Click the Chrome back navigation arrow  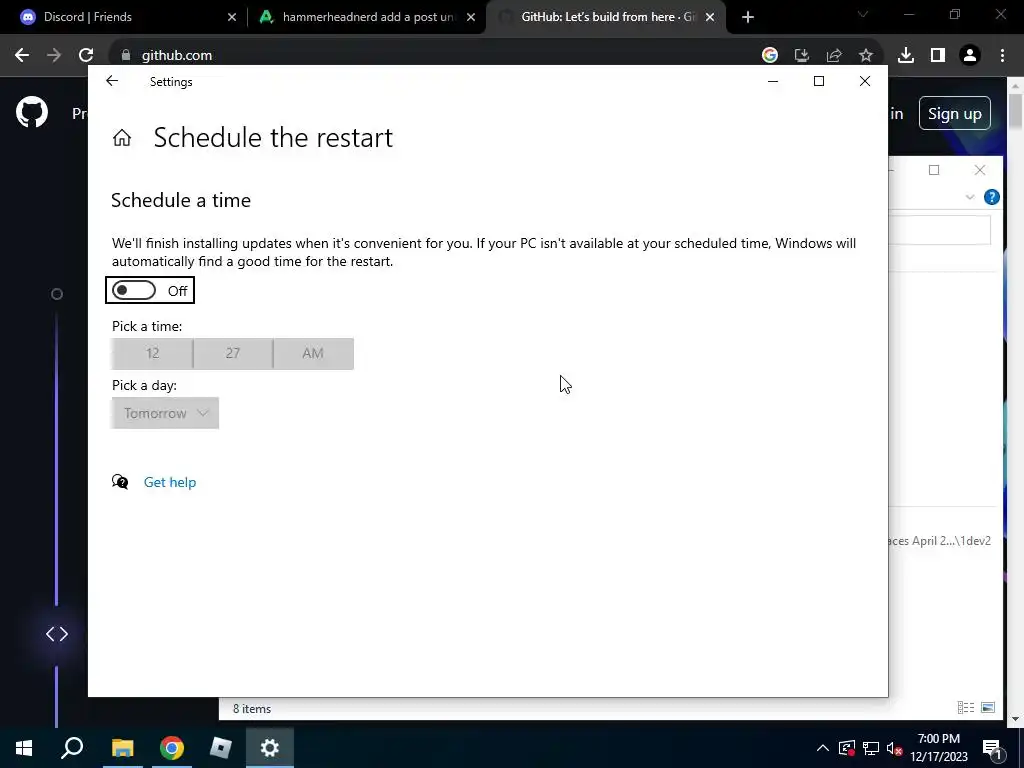(x=22, y=56)
